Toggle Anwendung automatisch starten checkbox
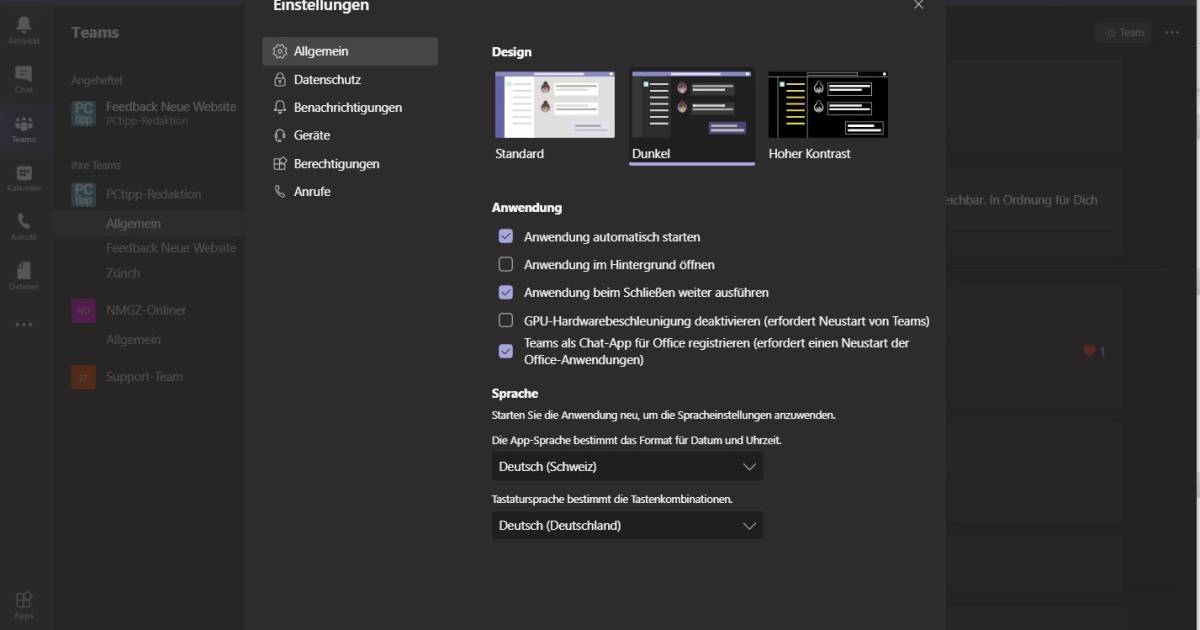This screenshot has height=630, width=1200. pyautogui.click(x=506, y=237)
